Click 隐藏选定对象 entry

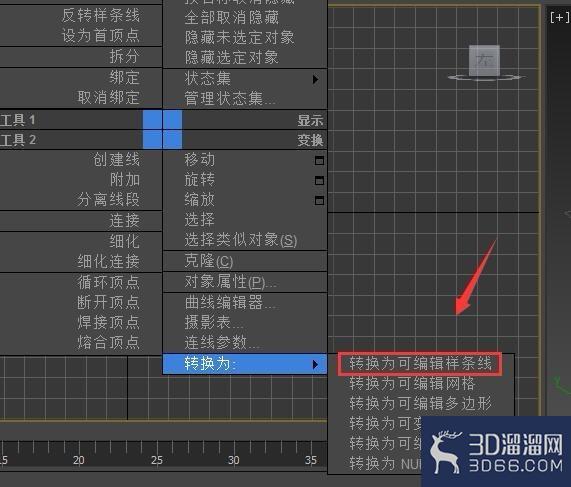(232, 58)
